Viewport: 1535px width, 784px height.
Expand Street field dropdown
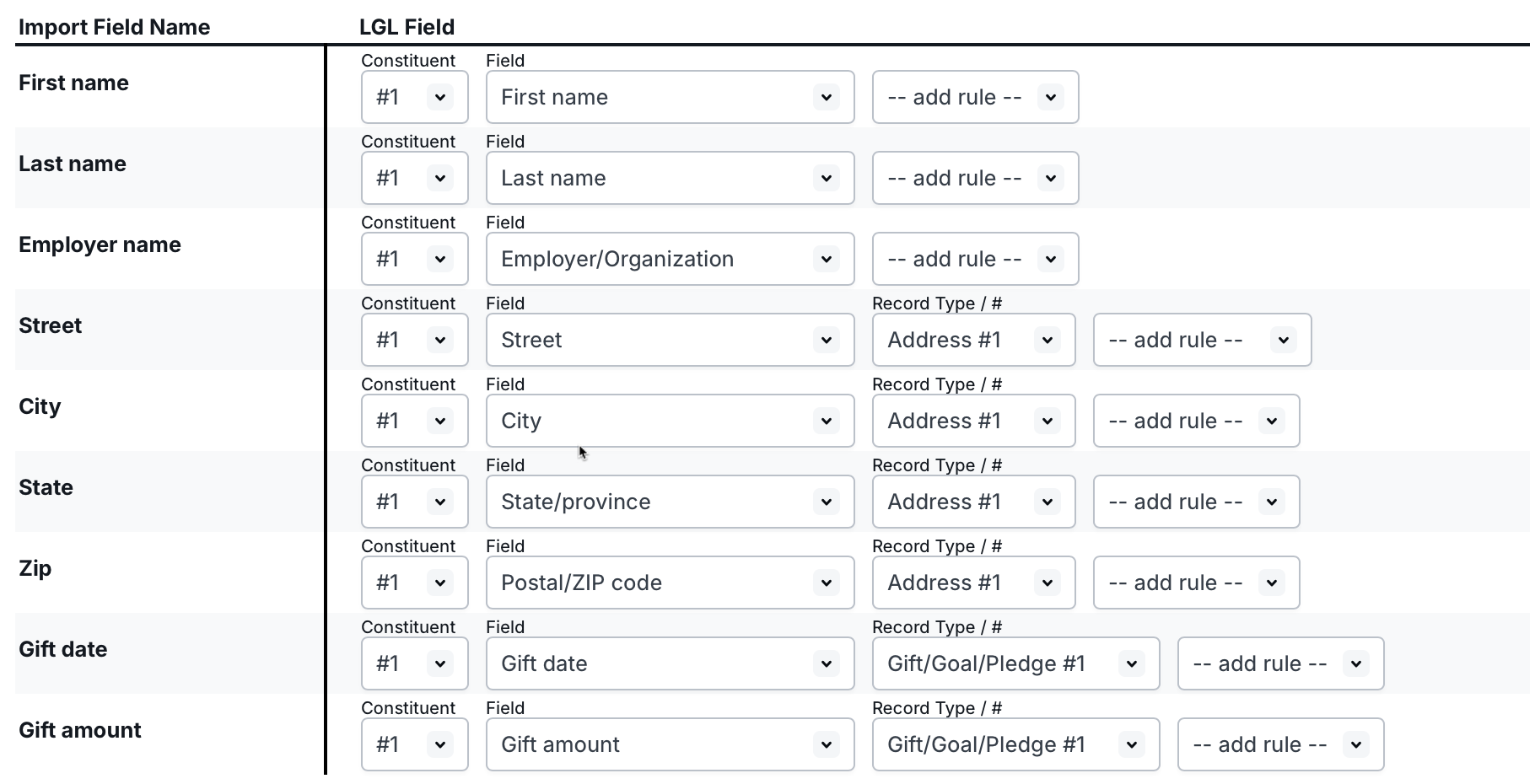click(x=670, y=340)
